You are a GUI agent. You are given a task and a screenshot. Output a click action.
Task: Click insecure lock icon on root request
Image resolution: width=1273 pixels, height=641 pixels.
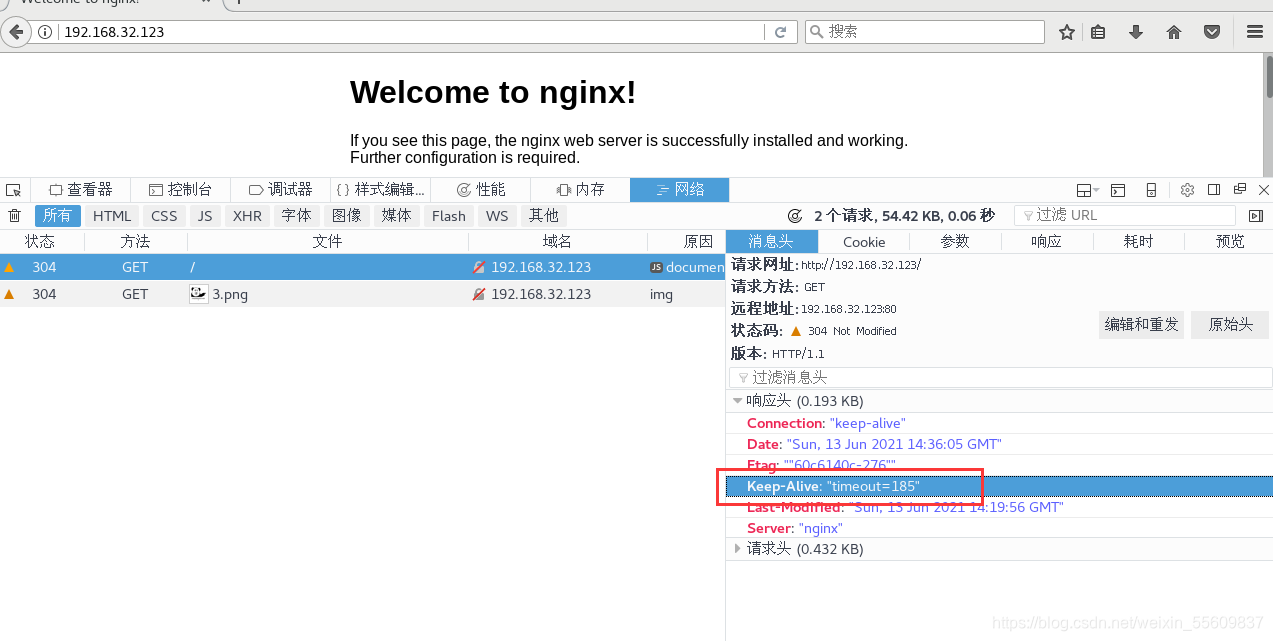tap(479, 268)
